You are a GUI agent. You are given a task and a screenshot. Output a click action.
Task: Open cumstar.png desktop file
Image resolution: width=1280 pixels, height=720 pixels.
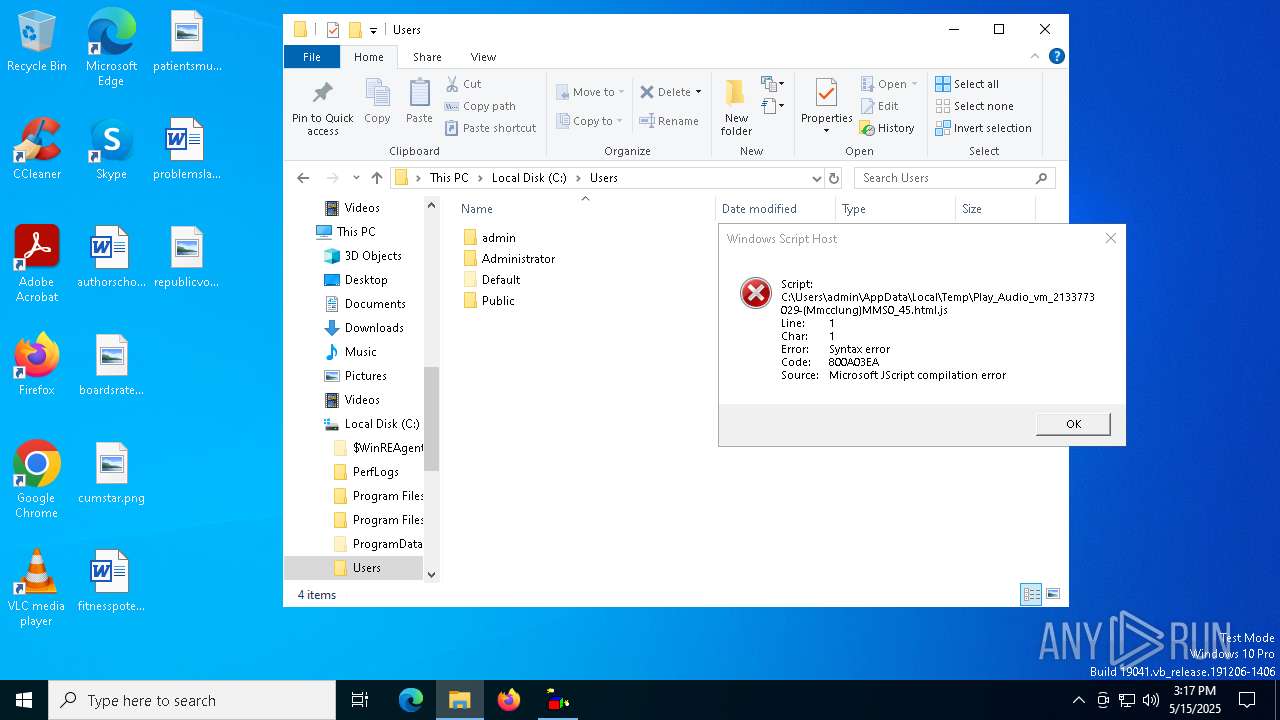pos(111,473)
